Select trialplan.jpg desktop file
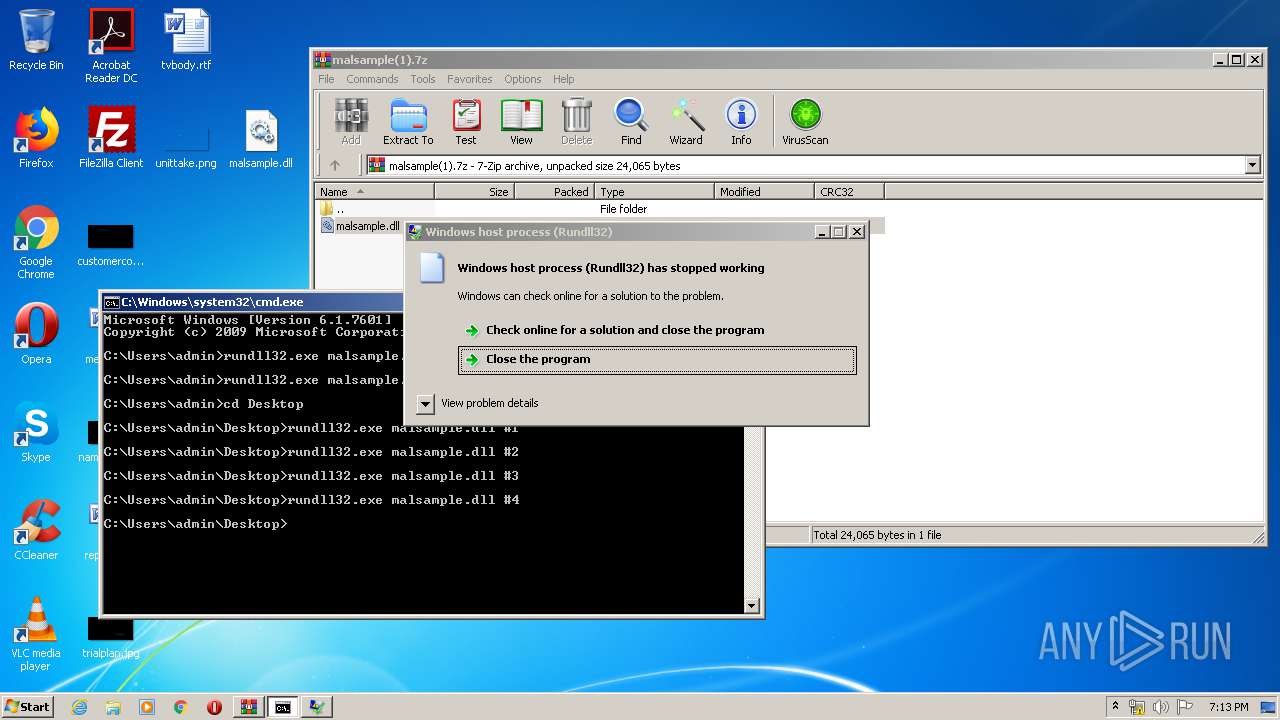The image size is (1280, 720). [111, 638]
